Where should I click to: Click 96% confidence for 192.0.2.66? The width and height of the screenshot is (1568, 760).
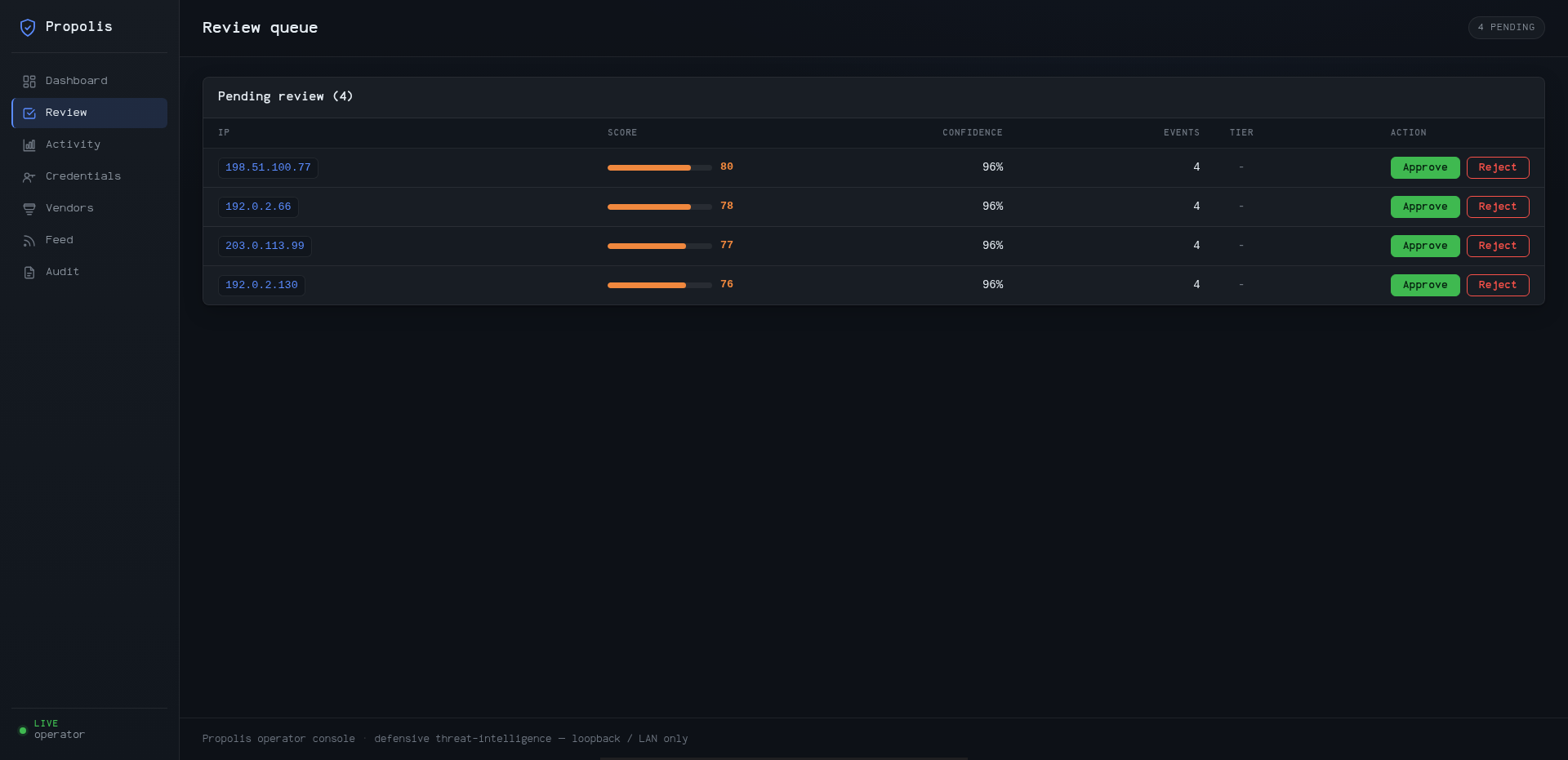click(992, 206)
